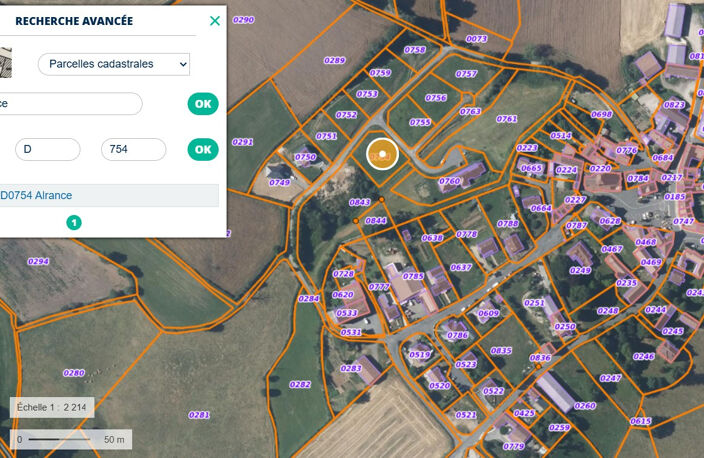704x458 pixels.
Task: Select parcel 0757 on the map
Action: tap(466, 74)
